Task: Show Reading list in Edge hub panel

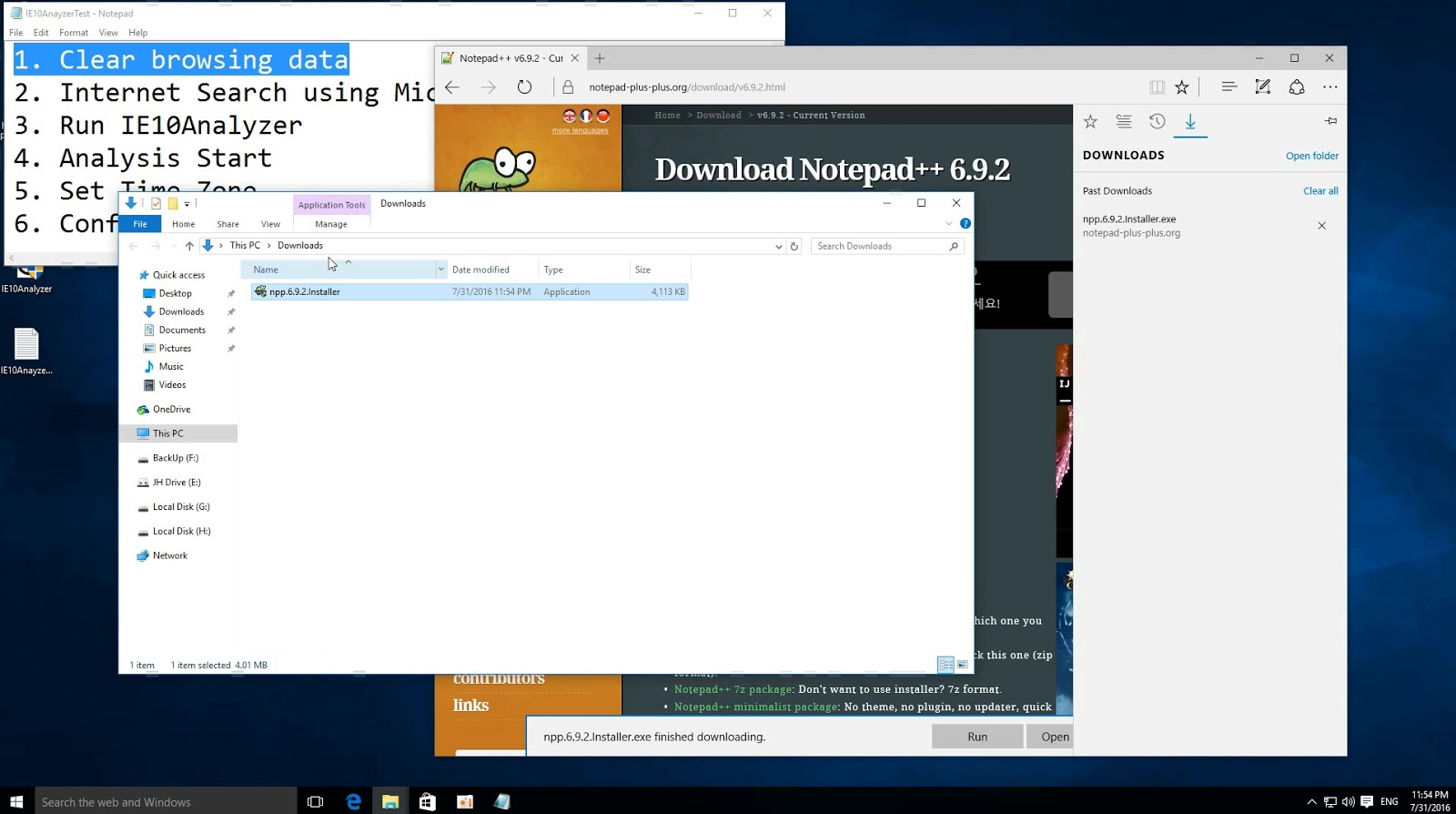Action: coord(1124,121)
